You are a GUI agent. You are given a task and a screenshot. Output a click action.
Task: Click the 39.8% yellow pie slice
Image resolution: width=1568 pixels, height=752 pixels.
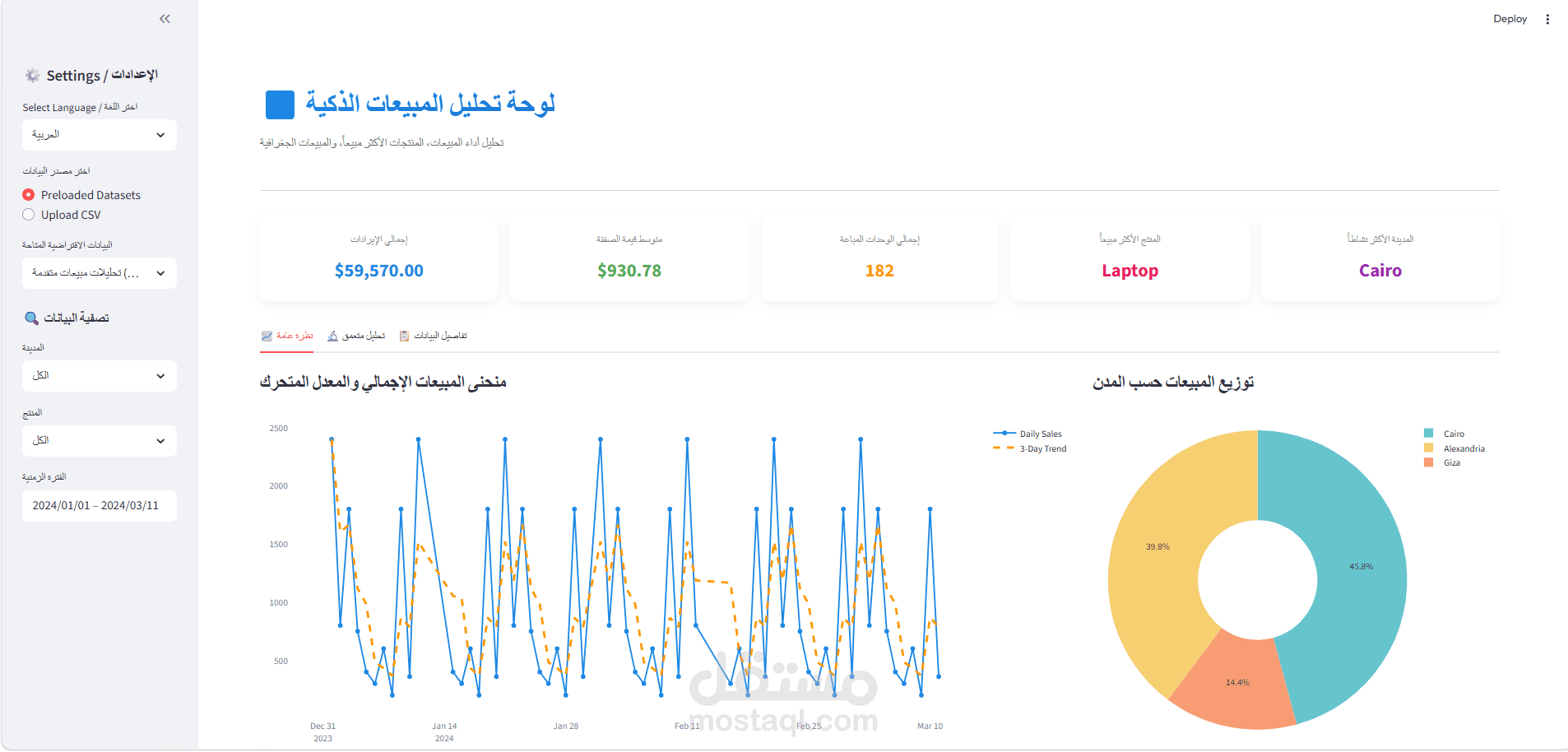click(x=1157, y=546)
